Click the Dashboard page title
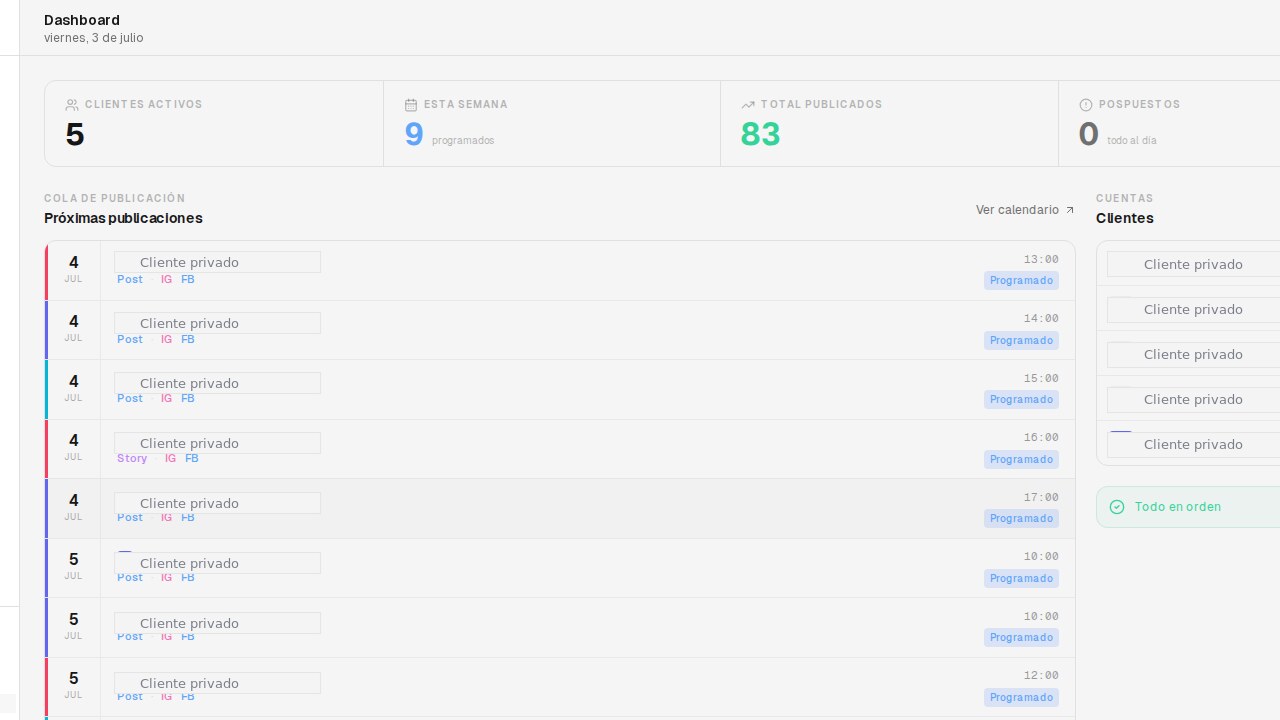 coord(82,20)
